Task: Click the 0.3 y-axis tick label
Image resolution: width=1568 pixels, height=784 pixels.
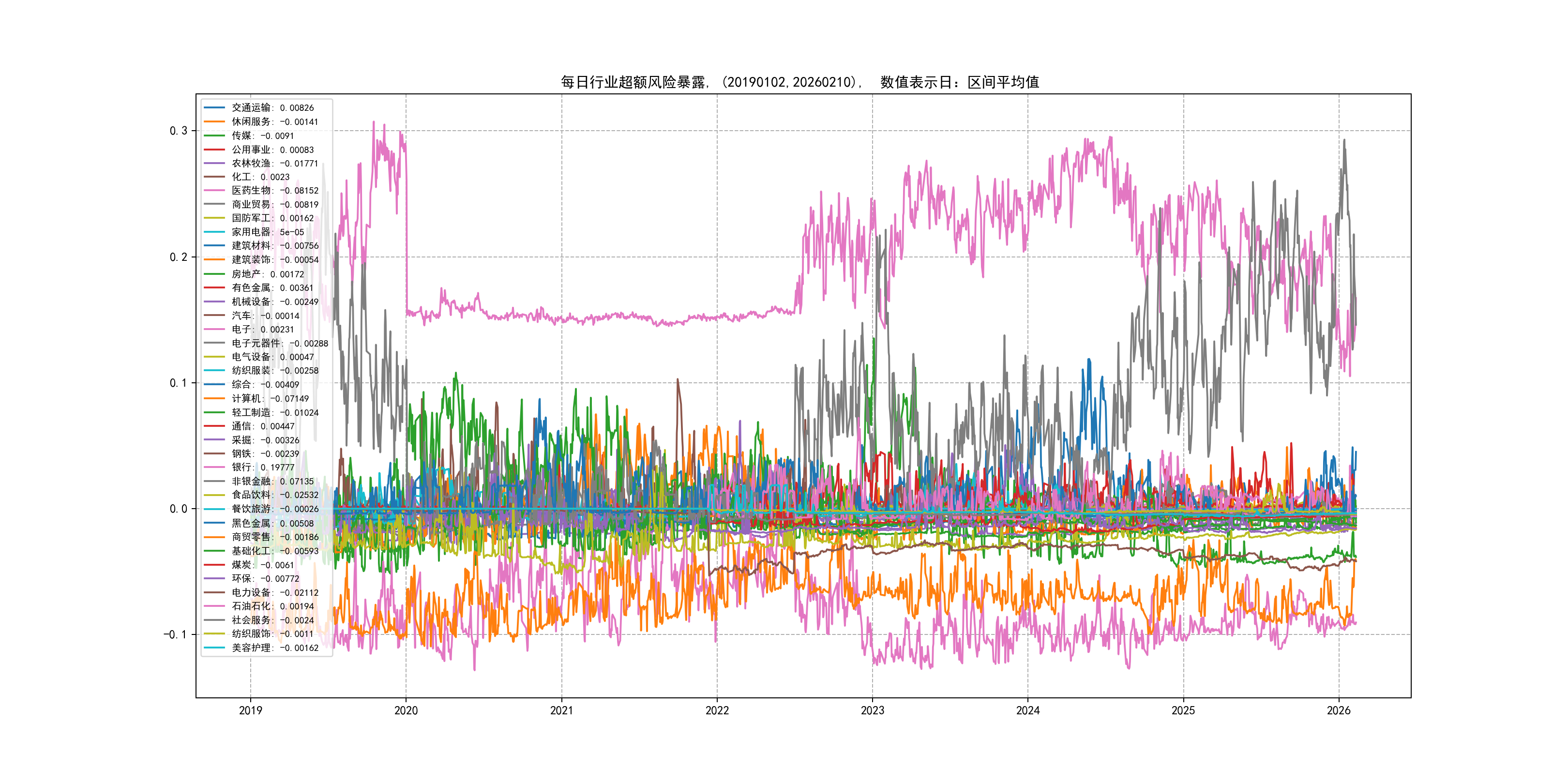Action: tap(178, 131)
